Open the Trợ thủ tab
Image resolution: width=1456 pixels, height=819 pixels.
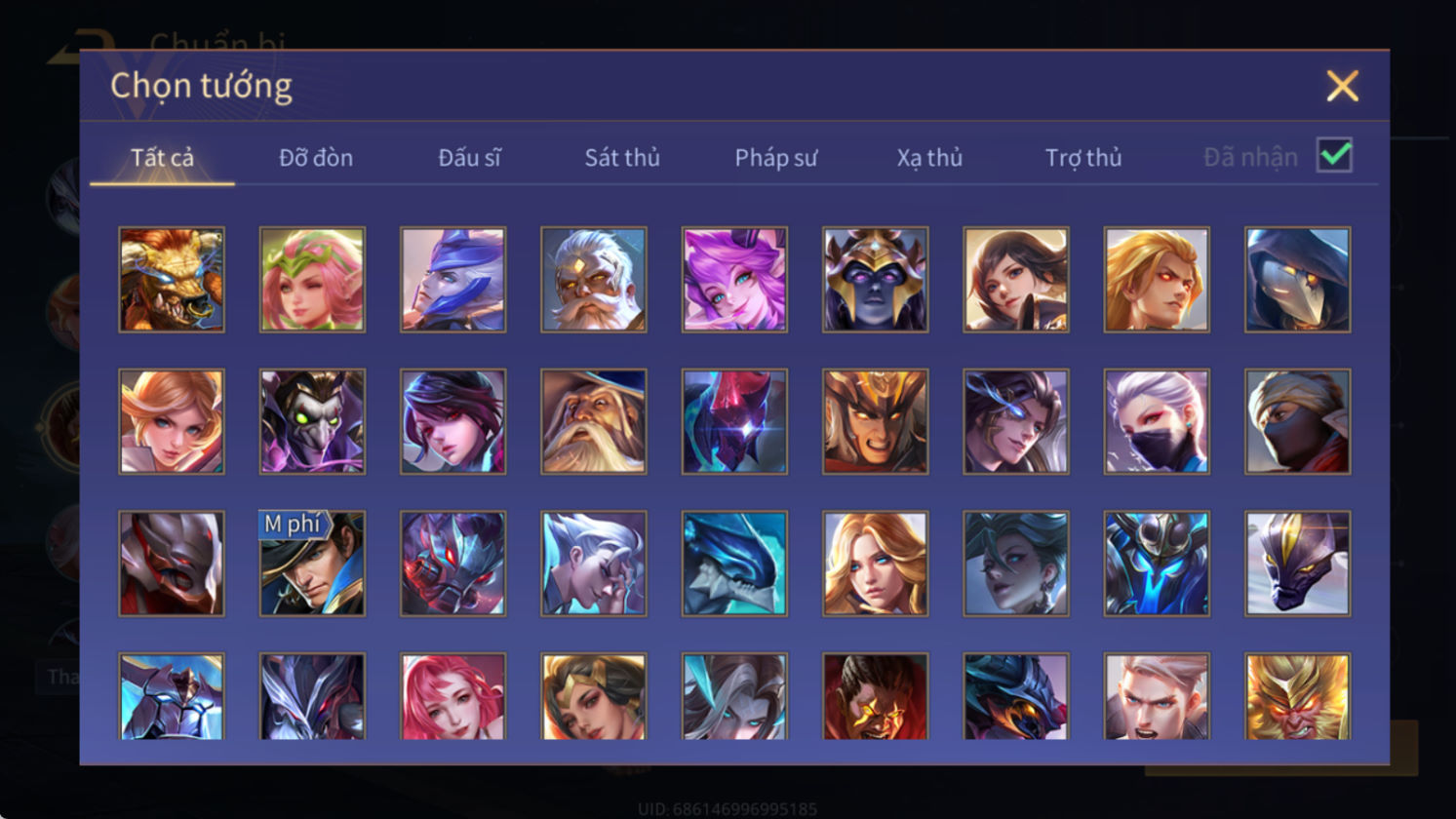(1083, 157)
